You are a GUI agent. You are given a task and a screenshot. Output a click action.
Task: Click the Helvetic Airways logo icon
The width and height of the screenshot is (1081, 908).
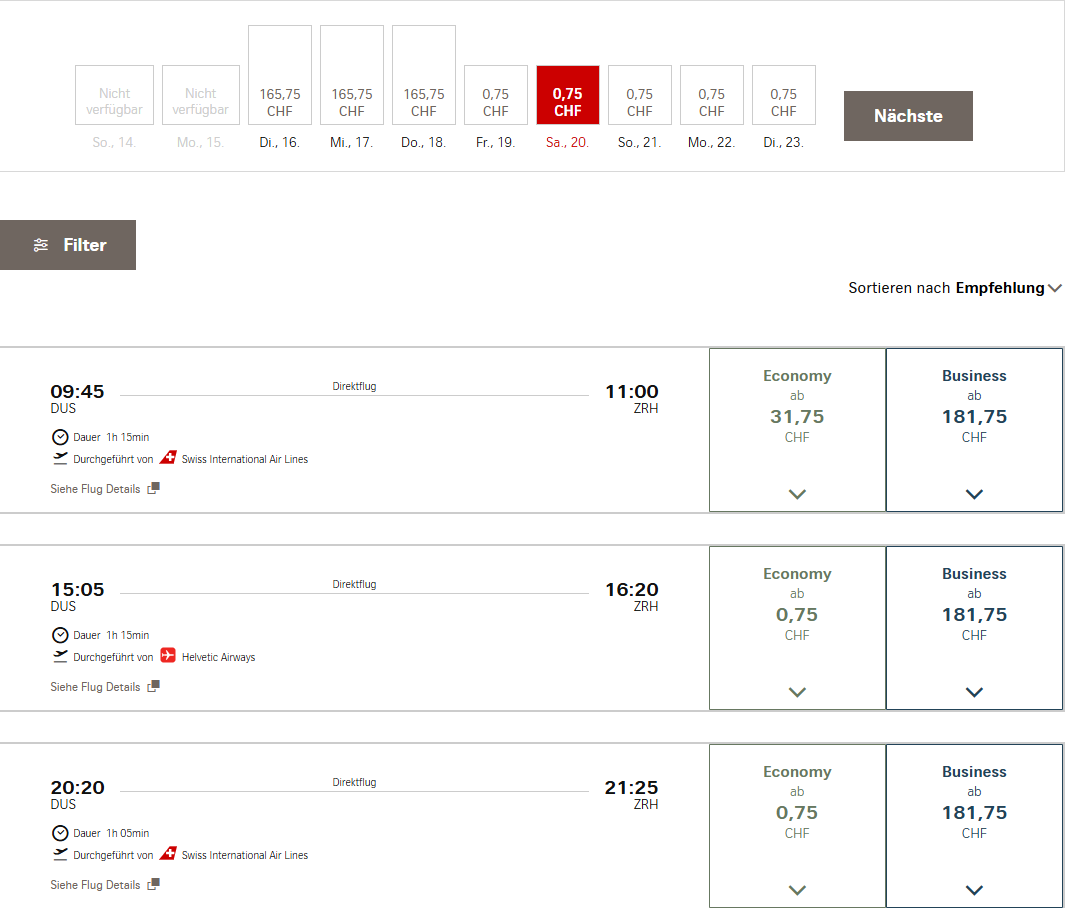[167, 657]
